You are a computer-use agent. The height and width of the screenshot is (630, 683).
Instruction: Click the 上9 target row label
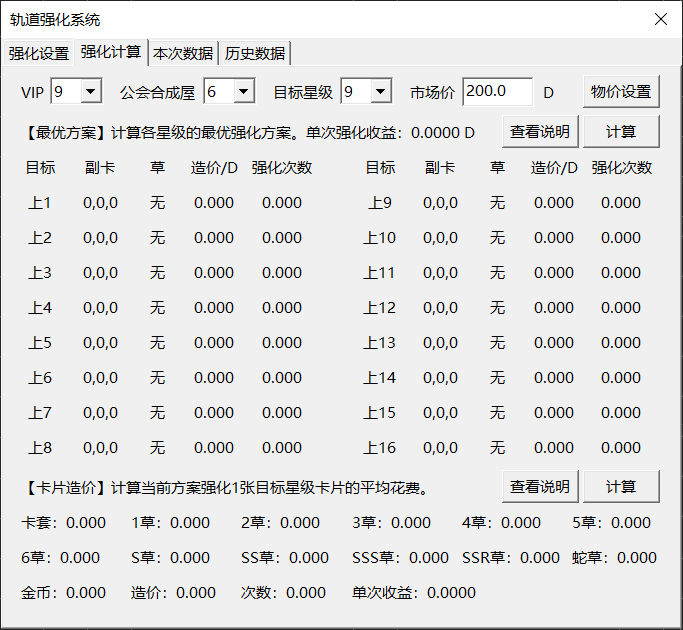[380, 203]
